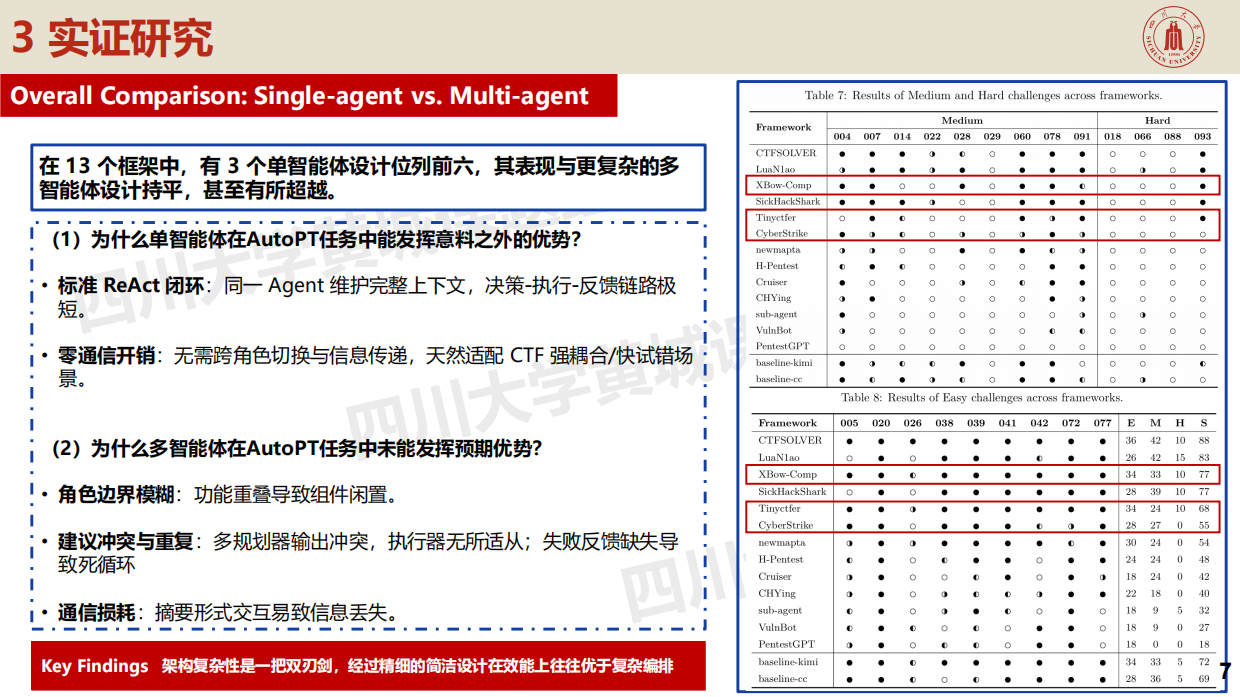1240x697 pixels.
Task: Click the 'Medium' column group header in Table 7
Action: (961, 120)
